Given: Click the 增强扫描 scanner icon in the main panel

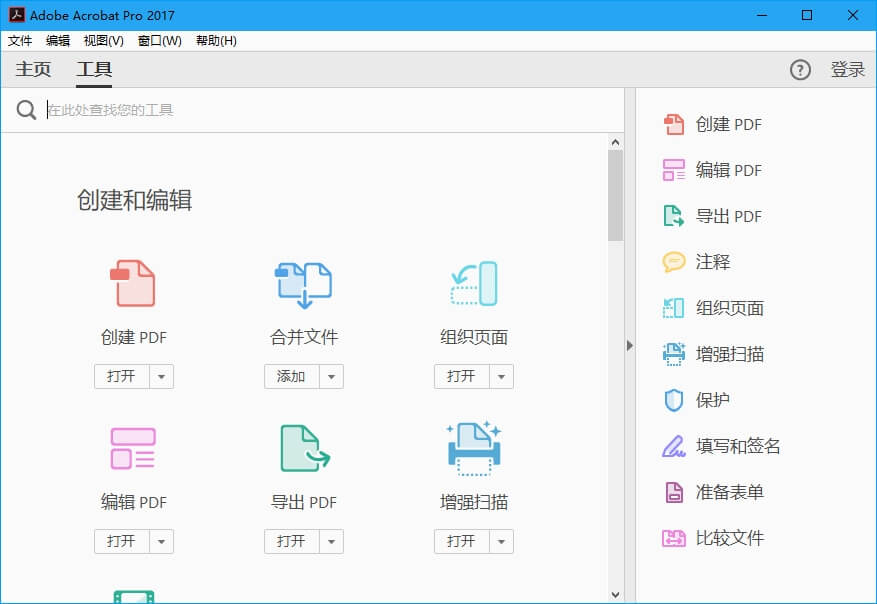Looking at the screenshot, I should [x=473, y=447].
